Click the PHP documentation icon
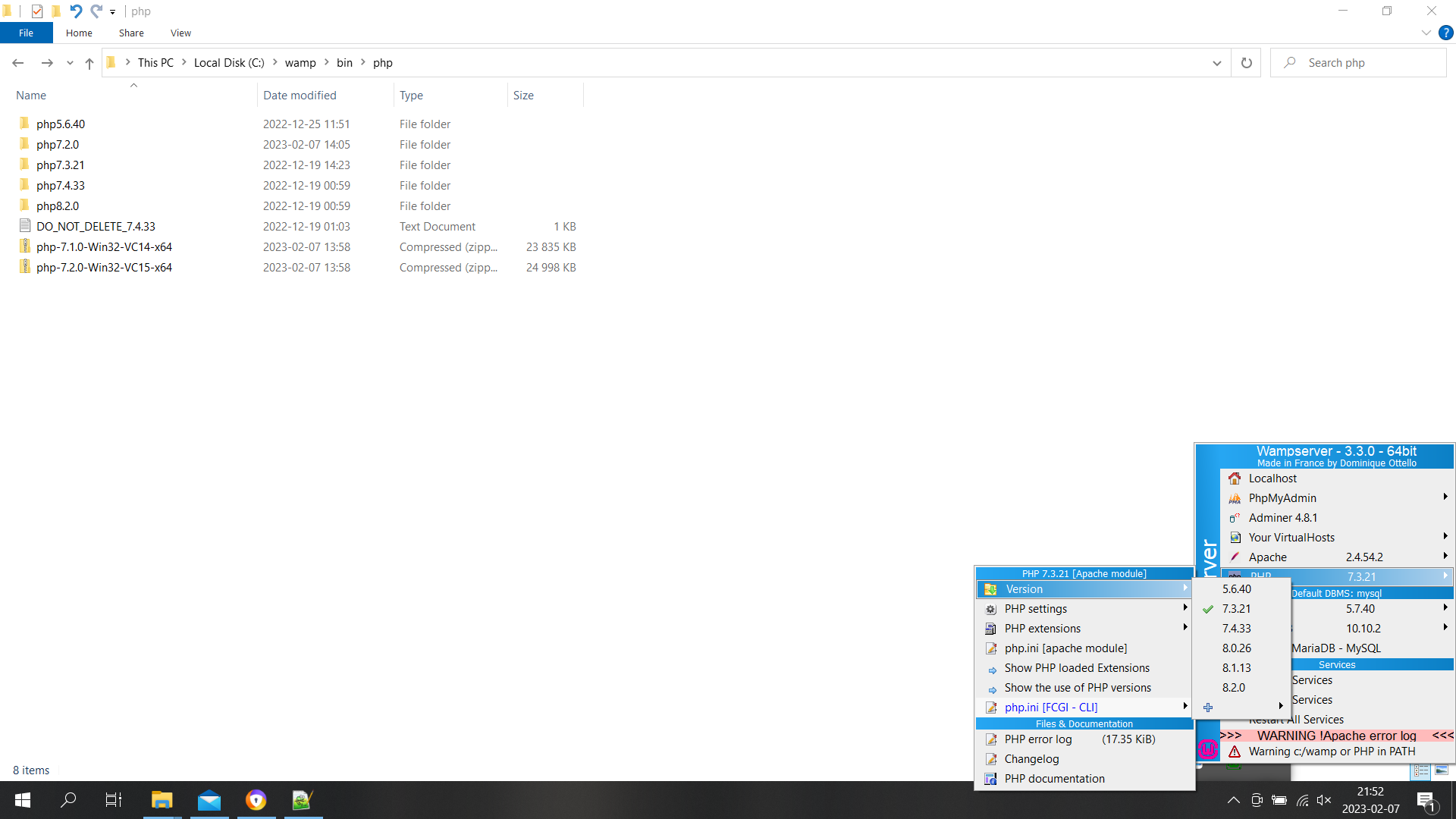This screenshot has width=1456, height=819. (990, 779)
